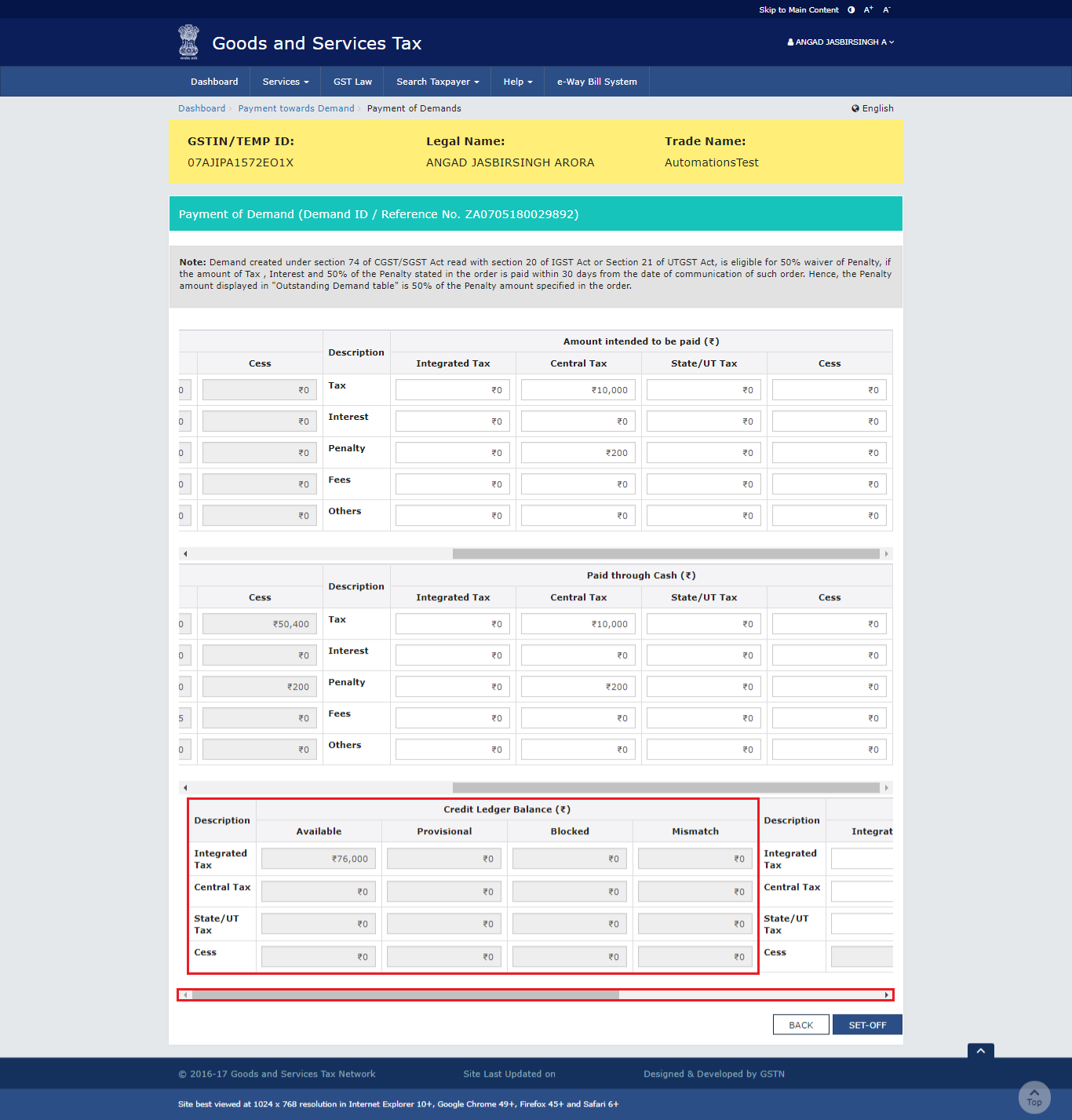Decrease text size using the A- icon
Screen dimensions: 1072x1120
pos(886,9)
